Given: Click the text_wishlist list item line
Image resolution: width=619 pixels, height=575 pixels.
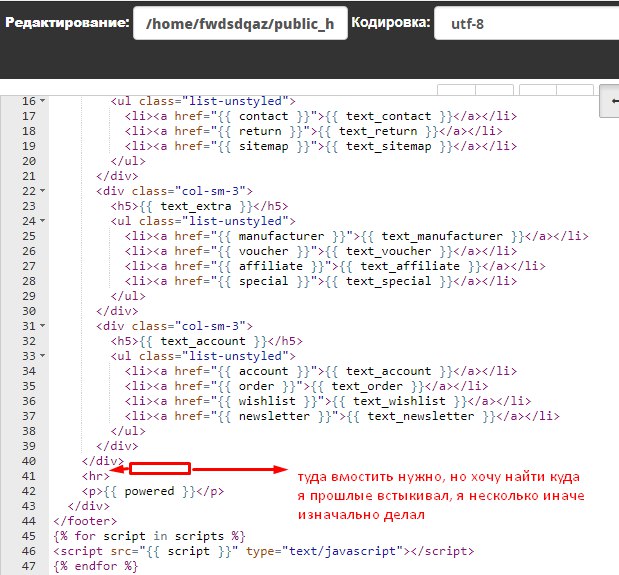Looking at the screenshot, I should [x=328, y=401].
